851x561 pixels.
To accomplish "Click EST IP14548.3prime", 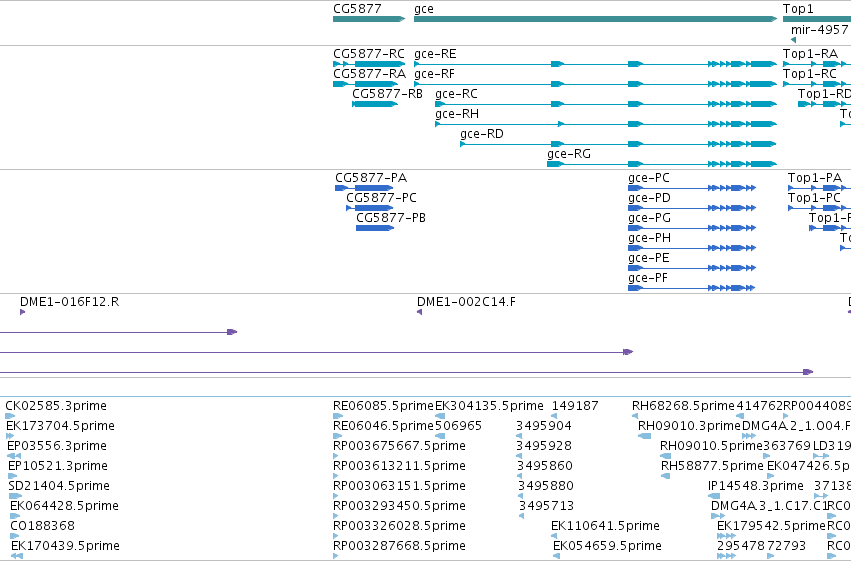I will [755, 486].
